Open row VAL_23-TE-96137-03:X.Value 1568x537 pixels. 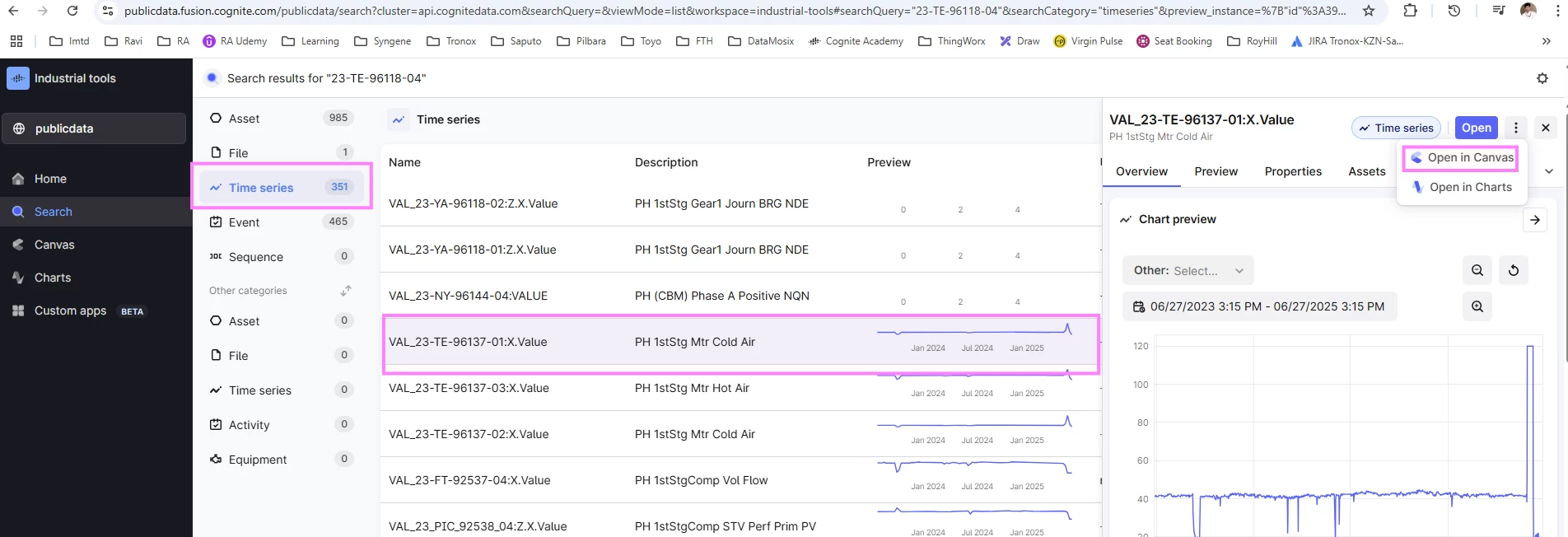coord(740,388)
